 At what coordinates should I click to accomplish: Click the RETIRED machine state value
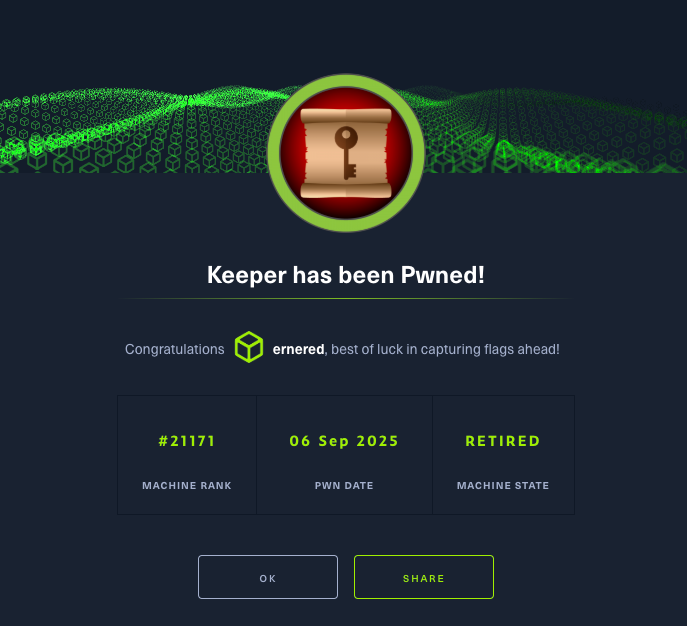[x=503, y=441]
